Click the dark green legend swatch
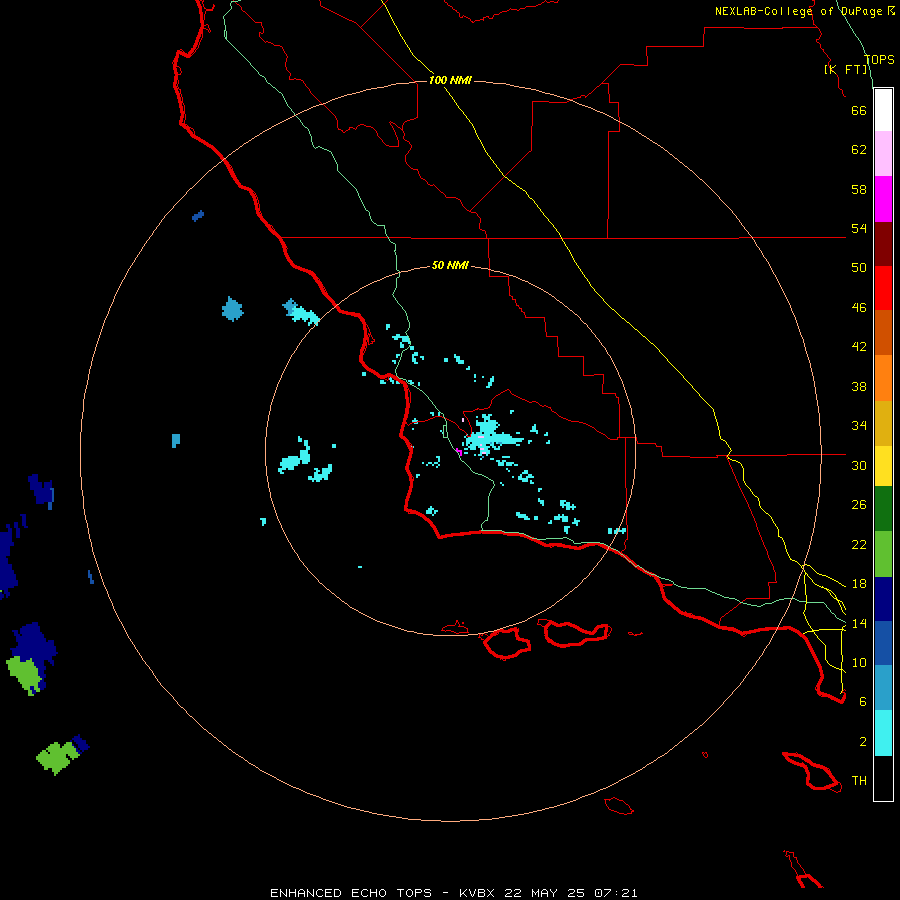Viewport: 900px width, 900px height. (x=883, y=509)
